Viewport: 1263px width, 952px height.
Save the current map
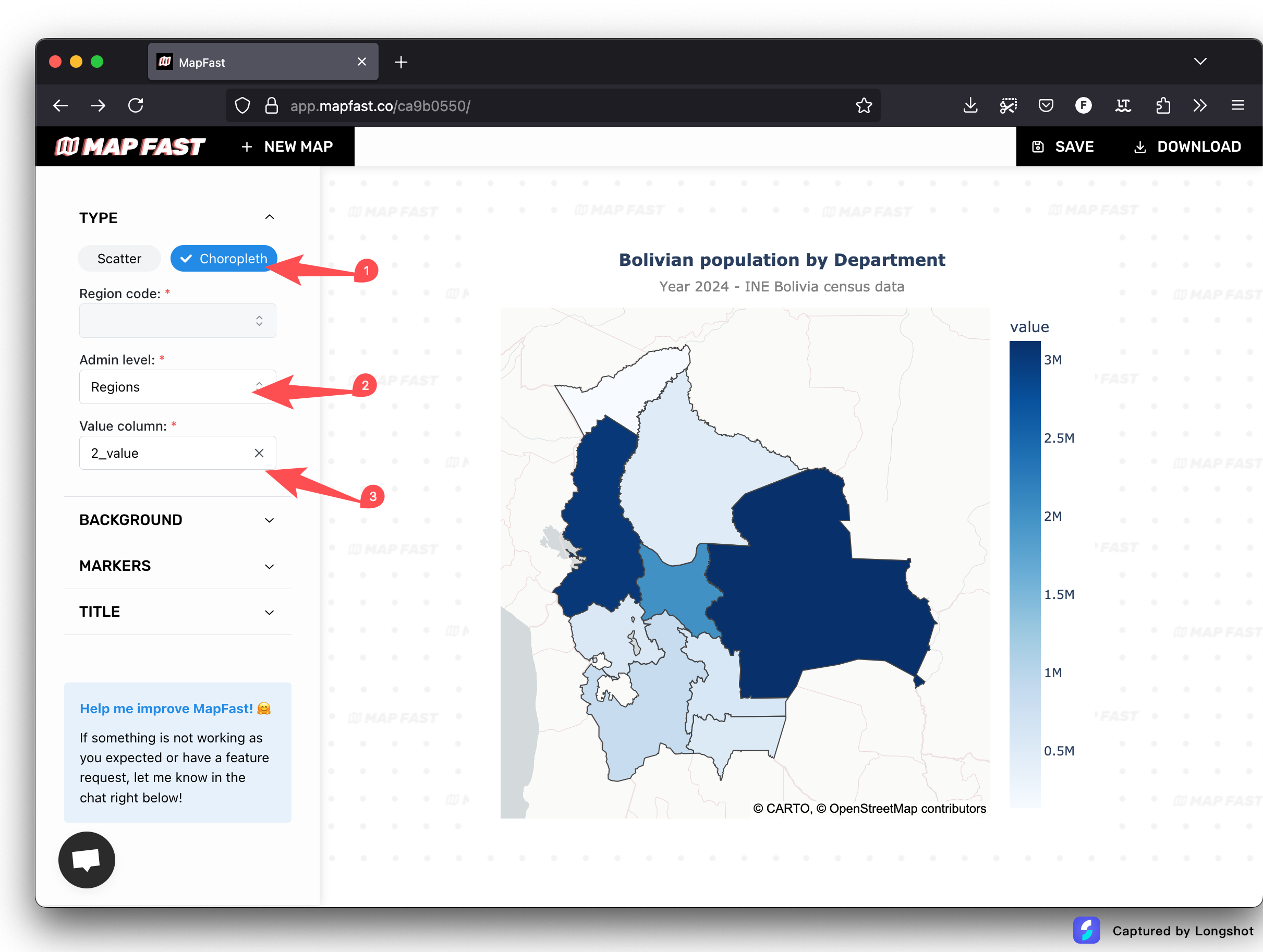pos(1063,147)
